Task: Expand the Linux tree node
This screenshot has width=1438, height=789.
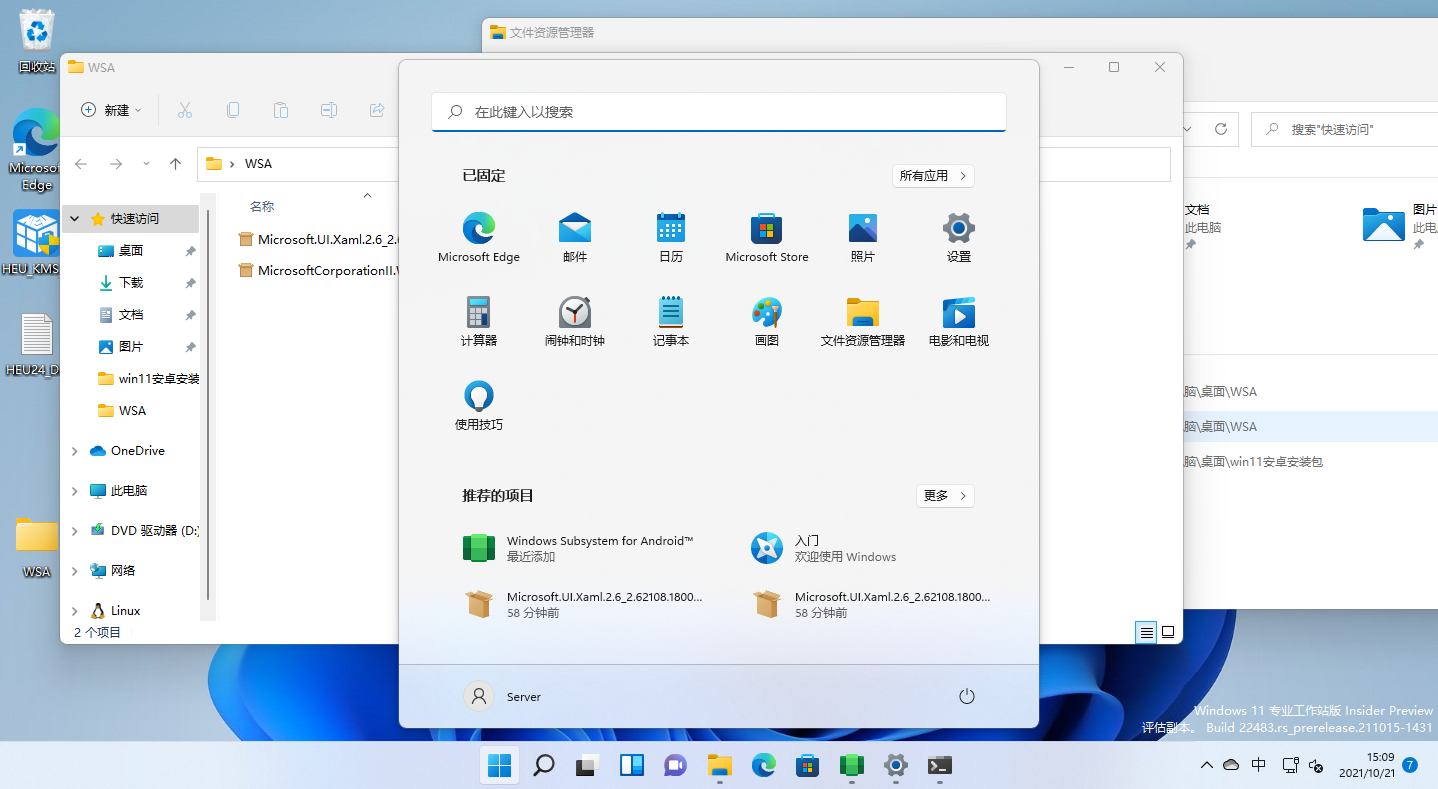Action: pos(75,611)
